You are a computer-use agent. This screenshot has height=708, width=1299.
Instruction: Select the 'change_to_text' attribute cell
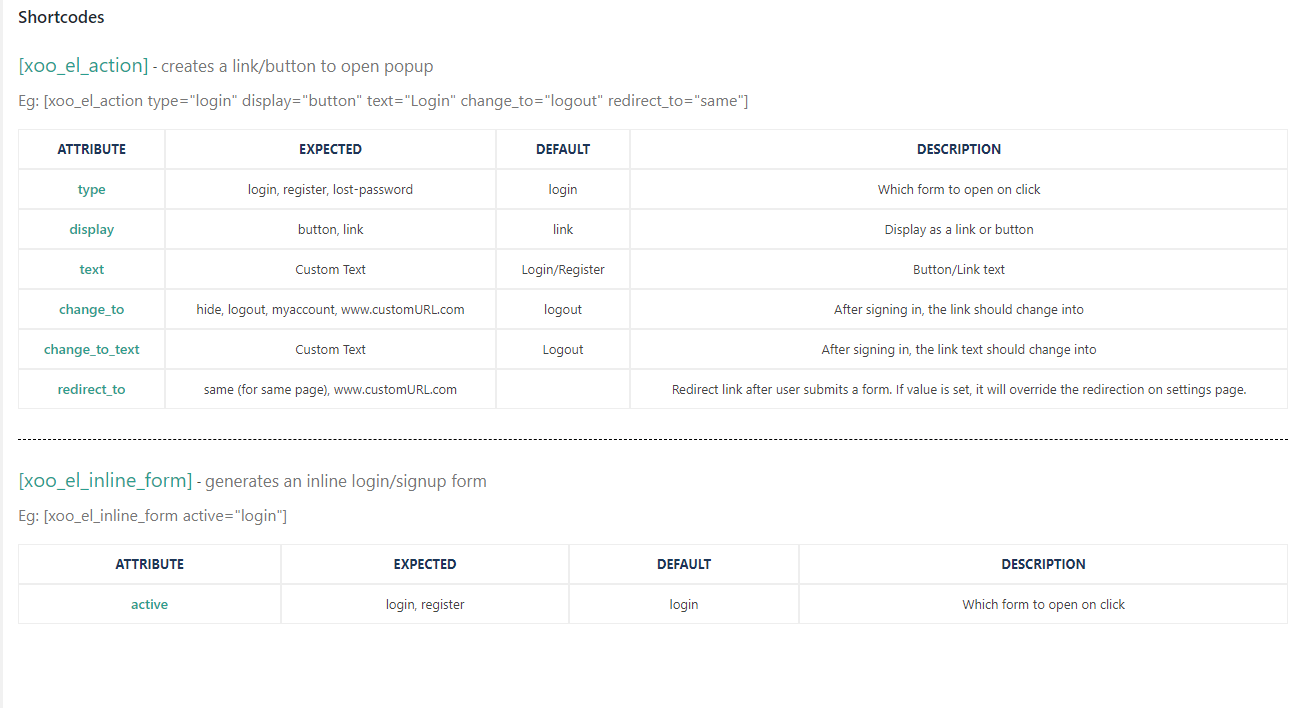point(92,350)
